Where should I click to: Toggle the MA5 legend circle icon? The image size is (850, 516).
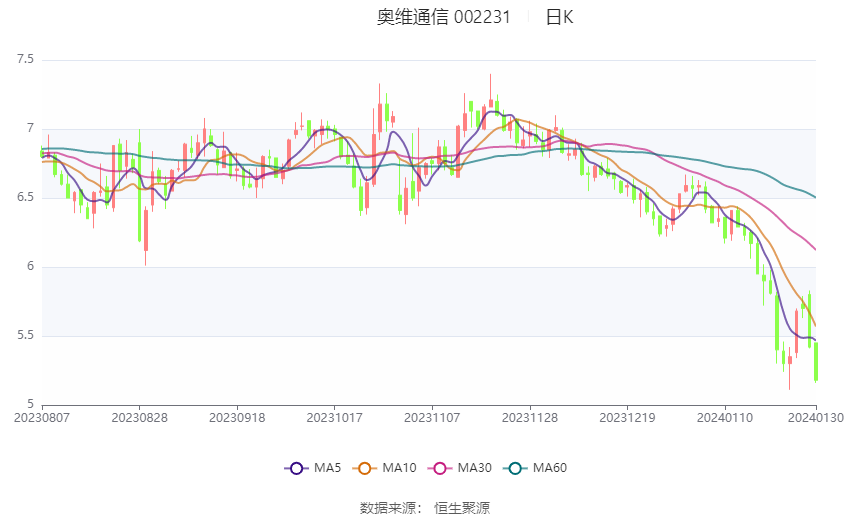tap(296, 468)
